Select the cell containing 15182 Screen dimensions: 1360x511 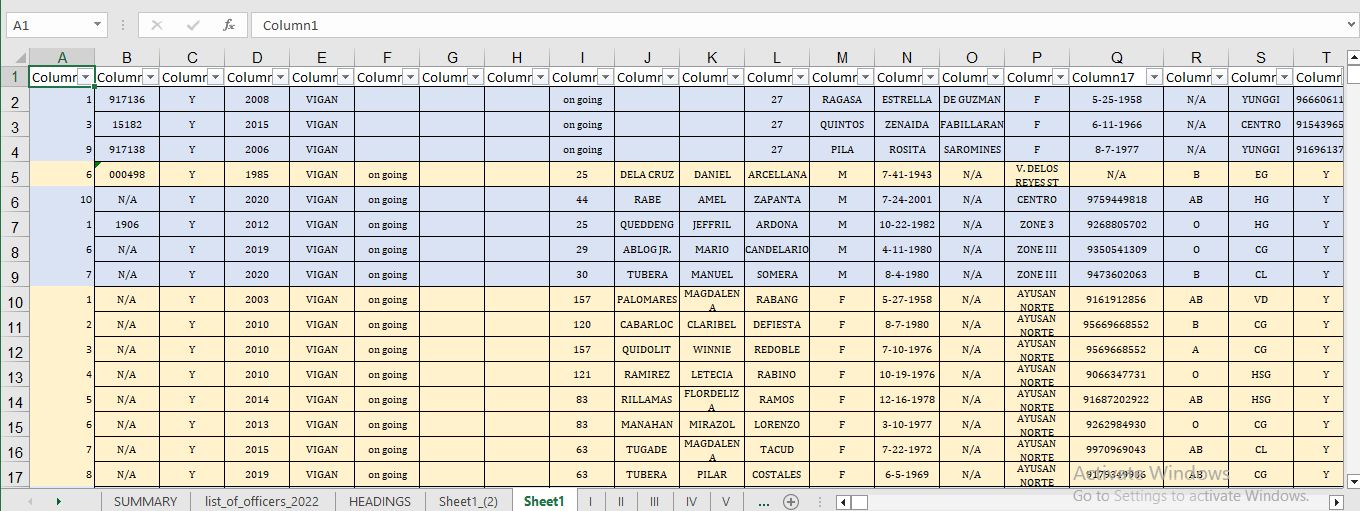(127, 125)
